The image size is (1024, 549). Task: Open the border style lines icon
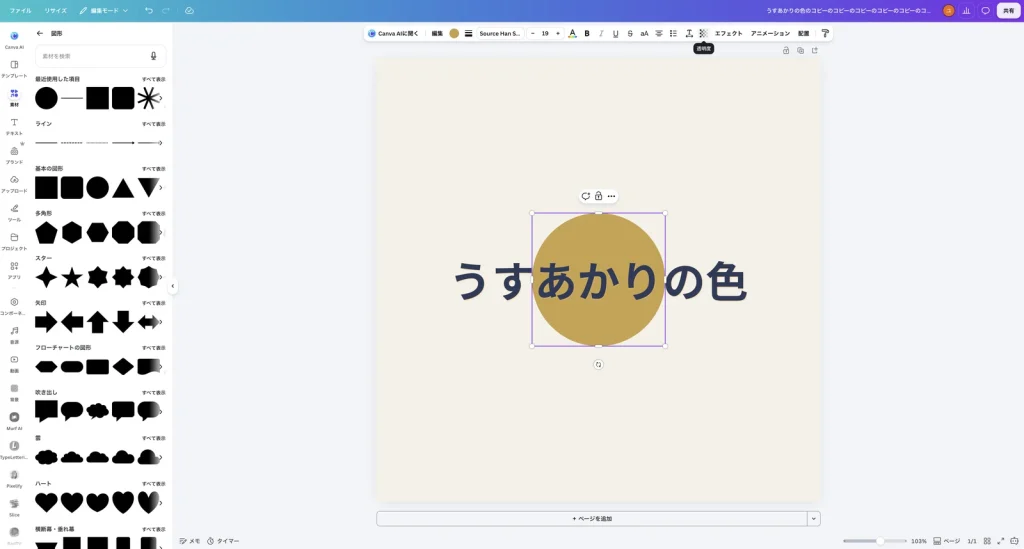point(468,33)
